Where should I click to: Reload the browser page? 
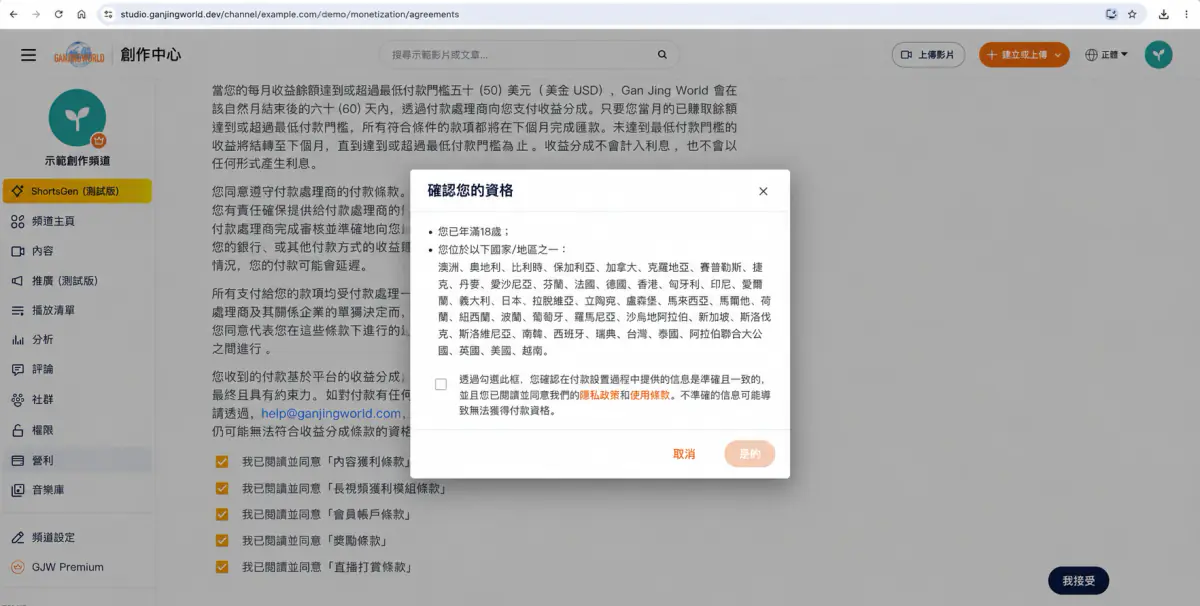59,14
